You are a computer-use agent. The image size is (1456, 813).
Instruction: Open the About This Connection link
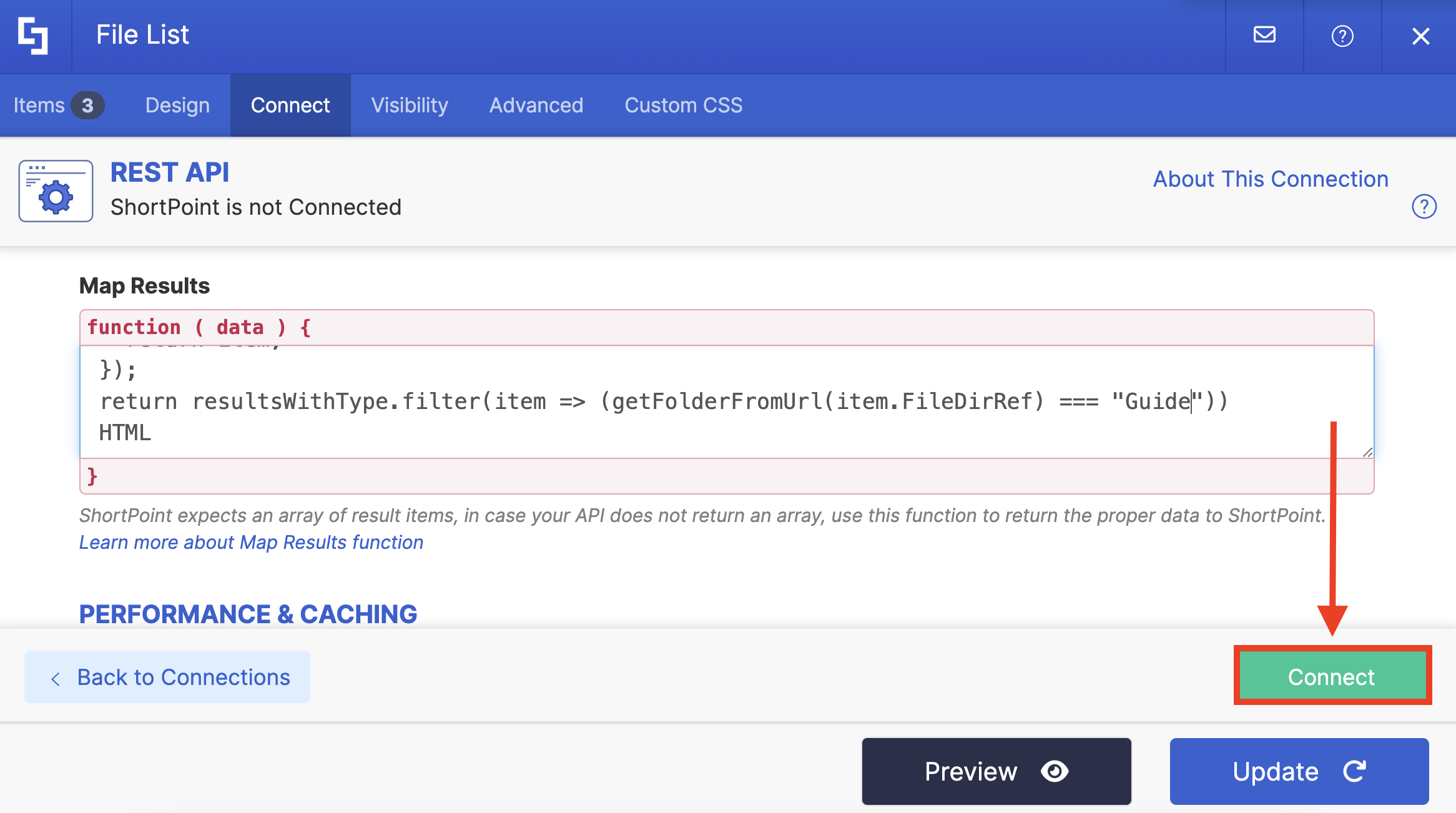coord(1270,179)
